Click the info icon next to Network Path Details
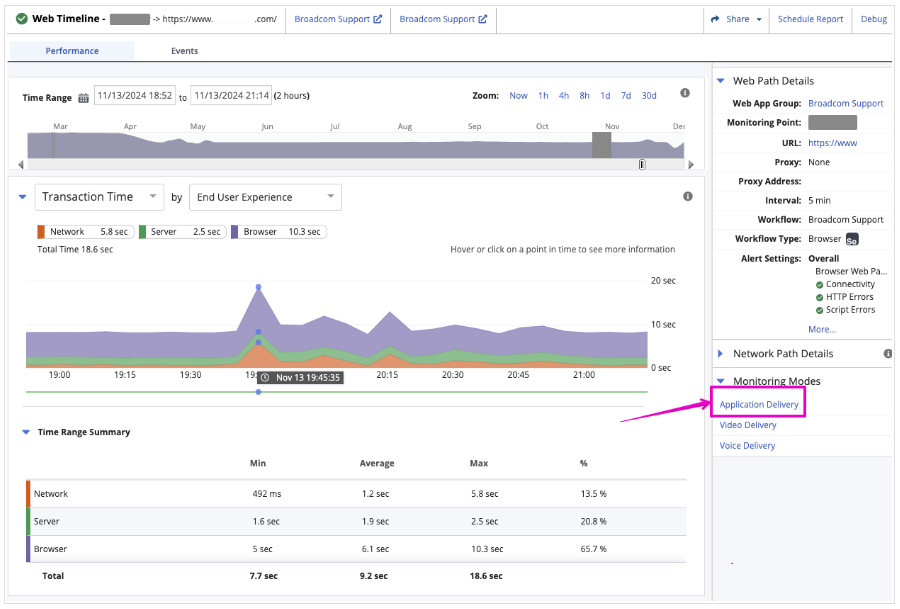Image resolution: width=900 pixels, height=609 pixels. point(888,353)
